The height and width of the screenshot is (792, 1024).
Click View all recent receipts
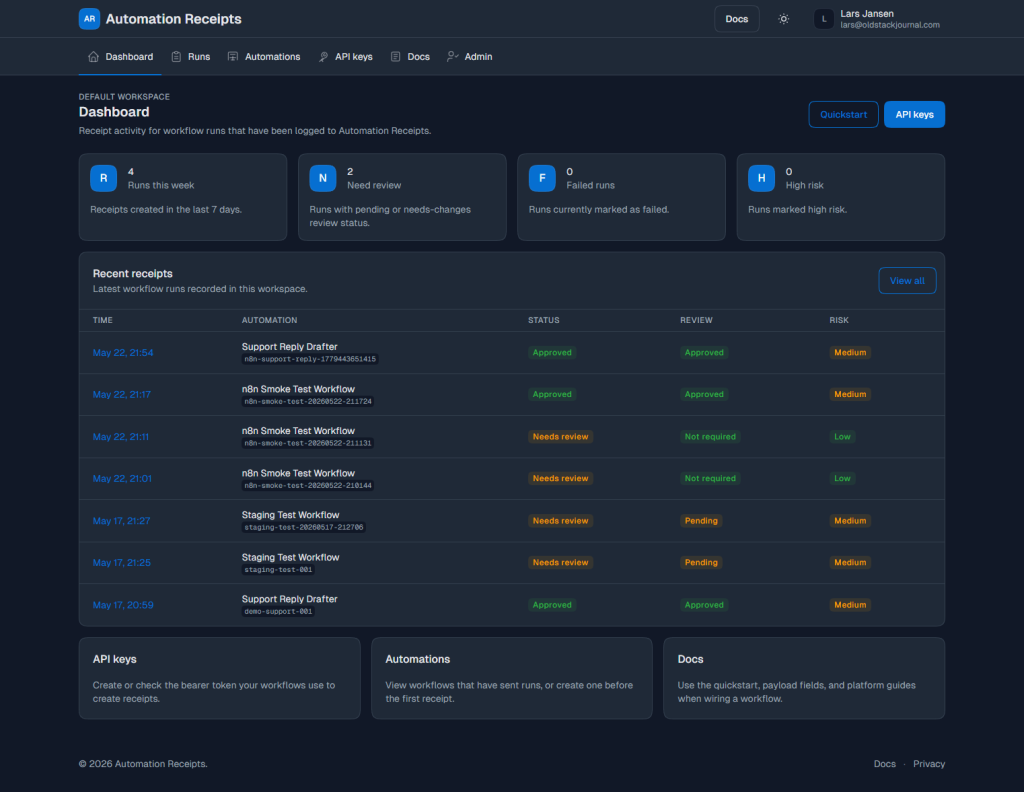click(907, 281)
